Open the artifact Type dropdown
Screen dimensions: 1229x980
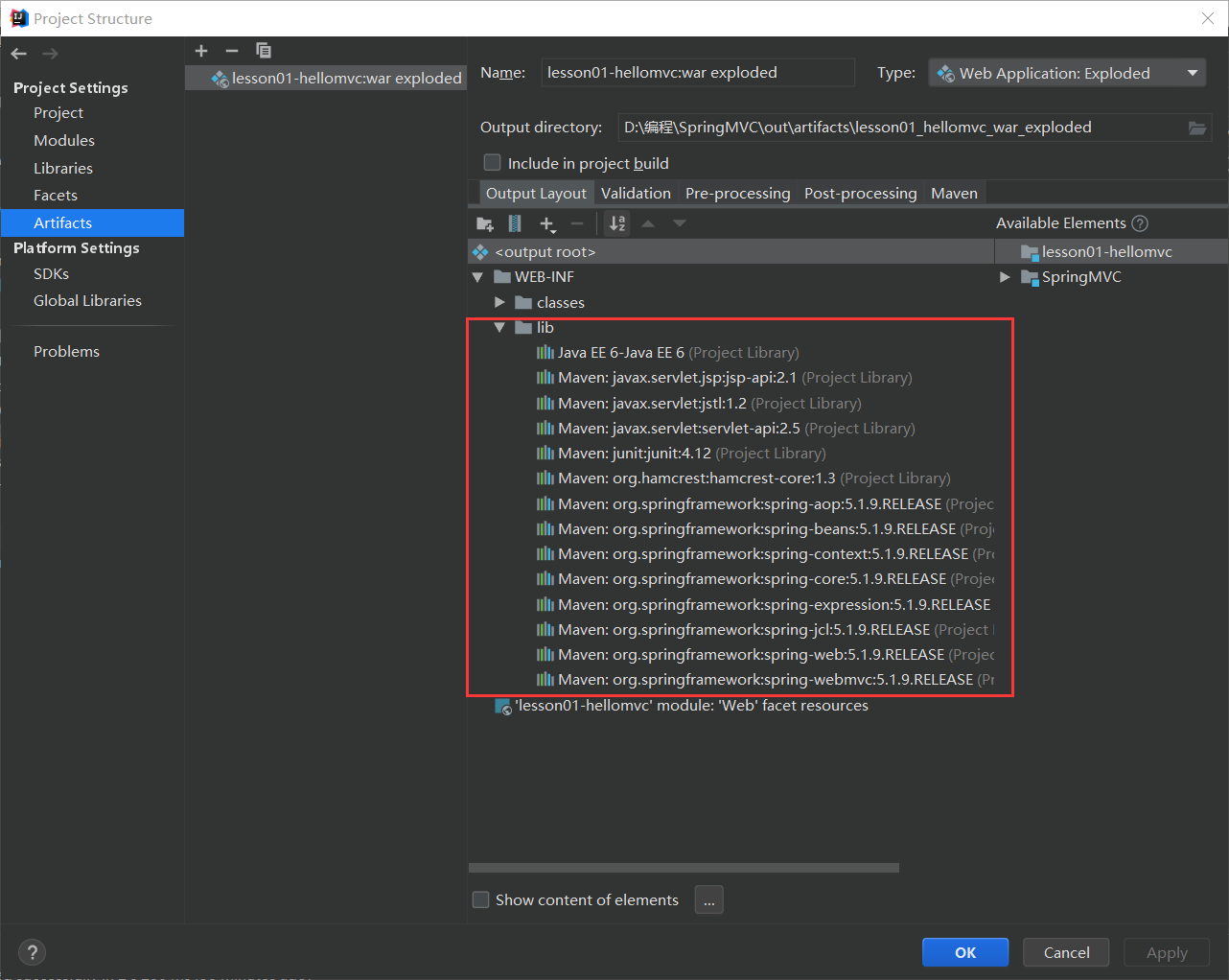coord(1067,73)
